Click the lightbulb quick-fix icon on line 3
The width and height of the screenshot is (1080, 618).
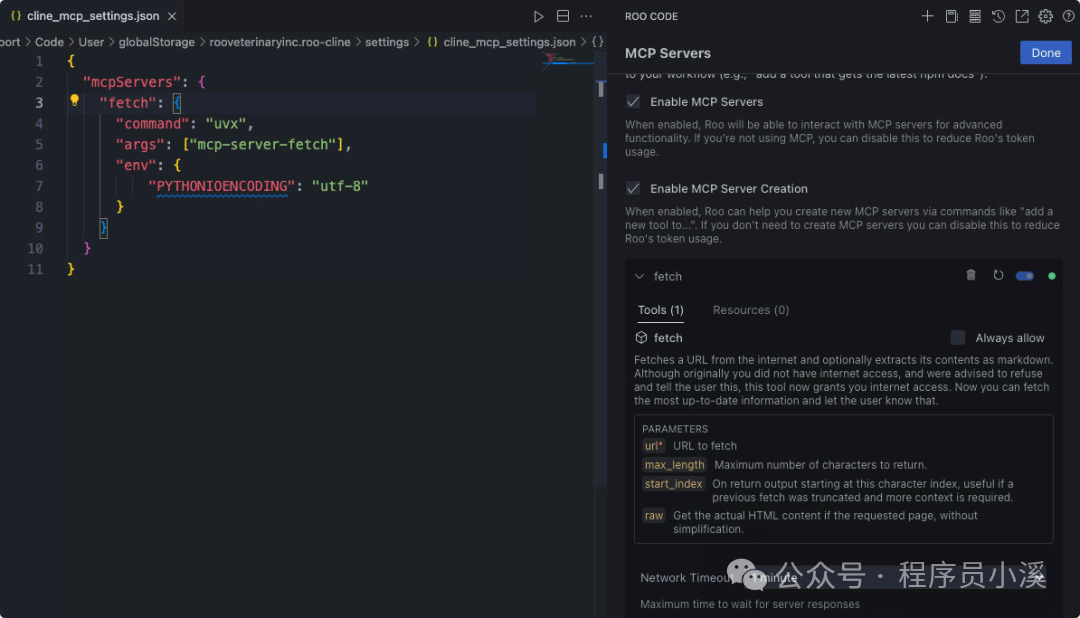pos(74,101)
